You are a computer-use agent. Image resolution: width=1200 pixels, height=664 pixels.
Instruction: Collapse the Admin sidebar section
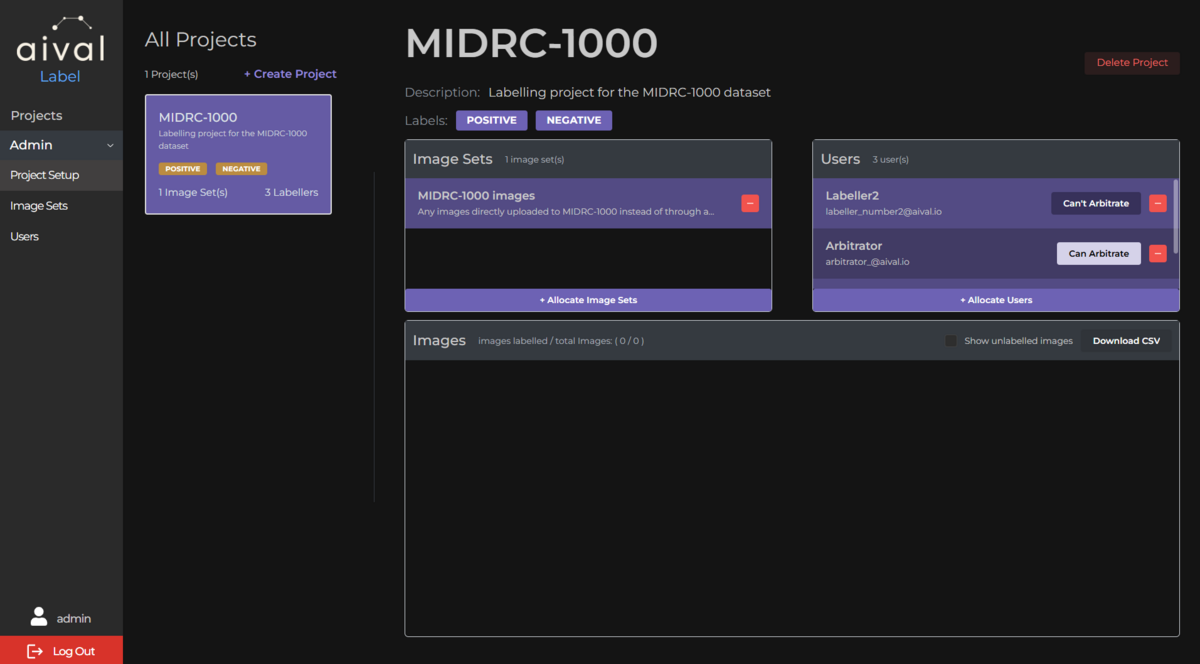(110, 144)
